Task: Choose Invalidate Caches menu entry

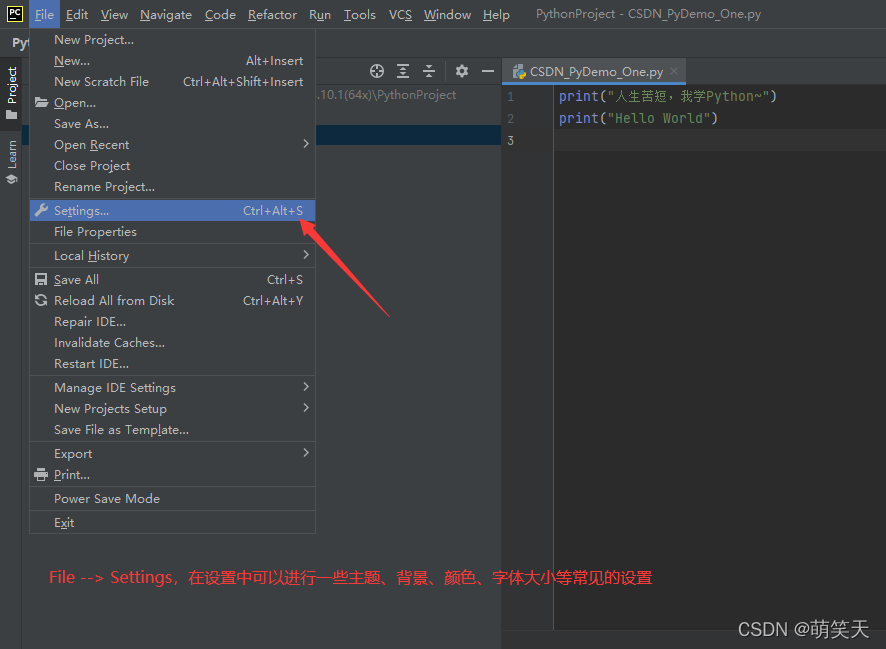Action: click(x=109, y=343)
